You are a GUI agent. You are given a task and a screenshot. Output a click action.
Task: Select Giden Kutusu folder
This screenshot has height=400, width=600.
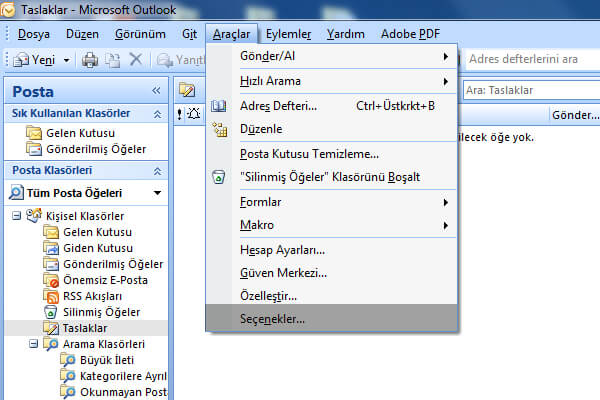98,248
